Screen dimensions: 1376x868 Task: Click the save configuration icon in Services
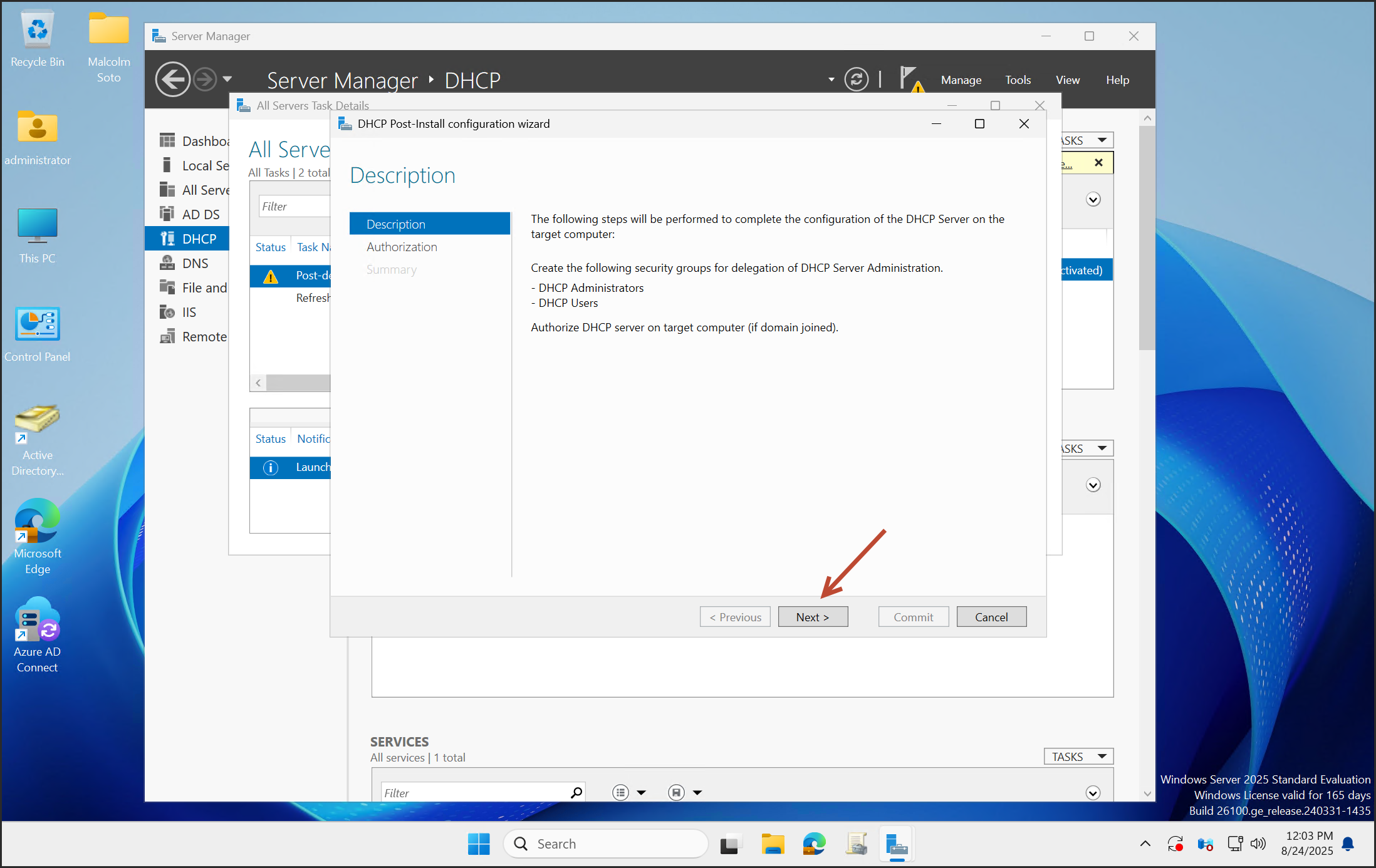[x=676, y=792]
